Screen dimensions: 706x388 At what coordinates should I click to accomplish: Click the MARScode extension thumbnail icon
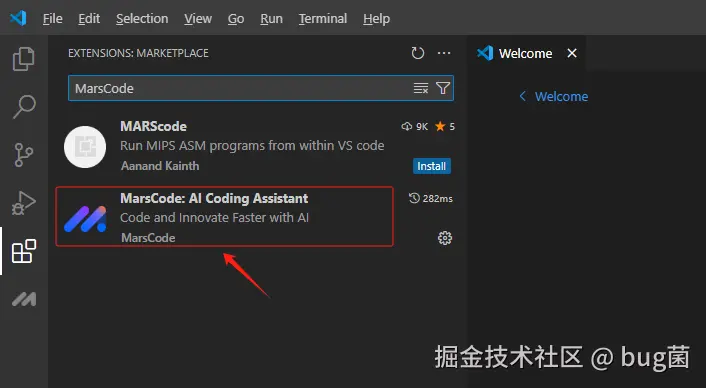85,147
